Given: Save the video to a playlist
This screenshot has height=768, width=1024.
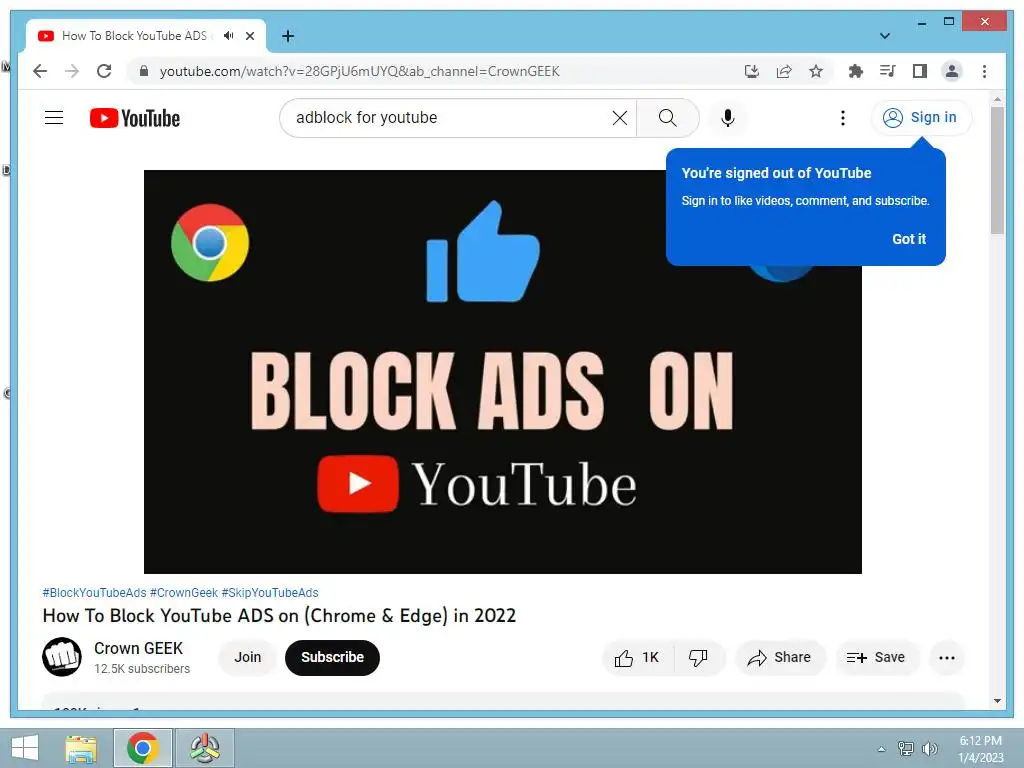Looking at the screenshot, I should click(876, 658).
